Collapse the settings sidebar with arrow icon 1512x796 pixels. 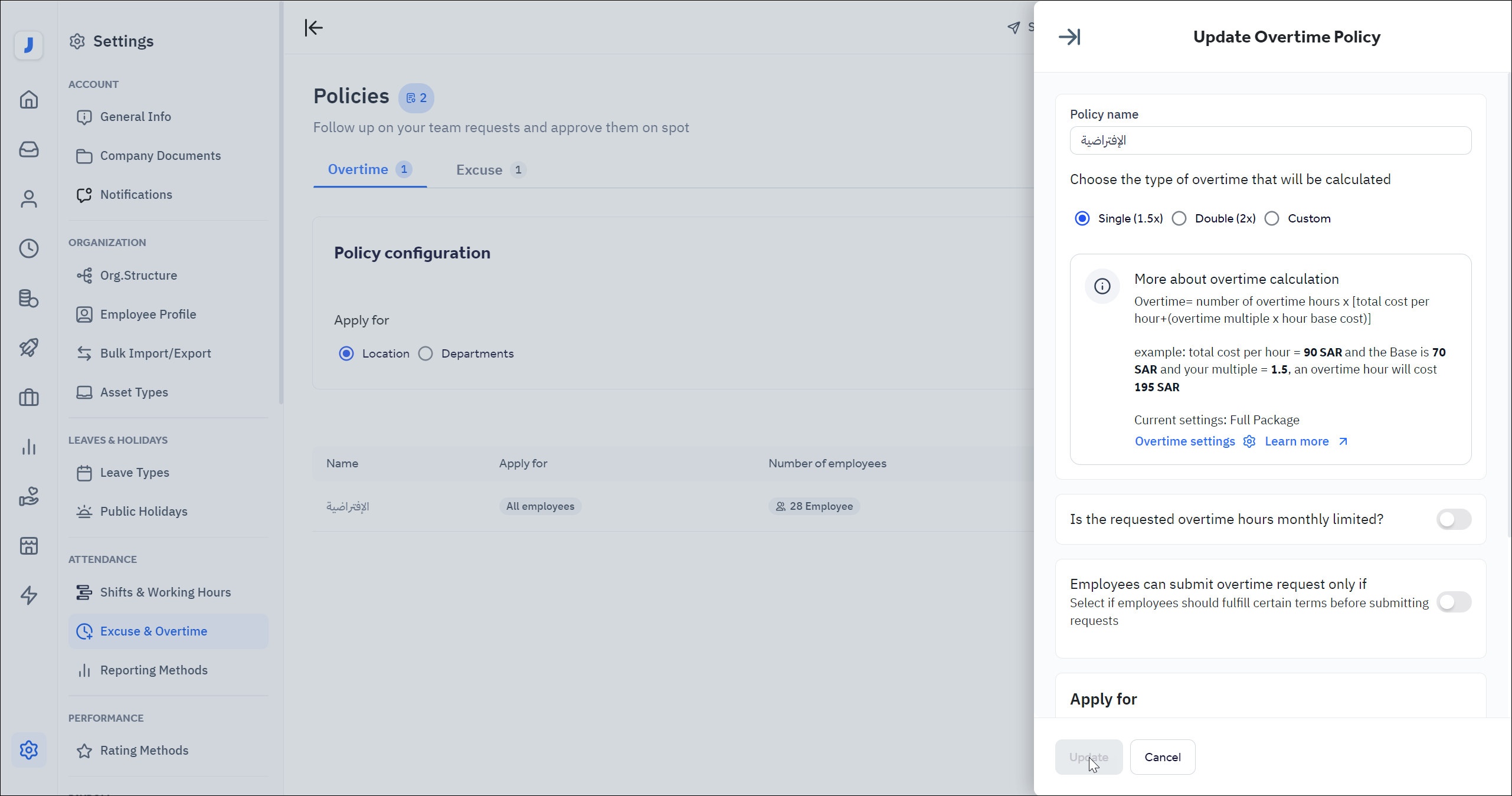(313, 28)
